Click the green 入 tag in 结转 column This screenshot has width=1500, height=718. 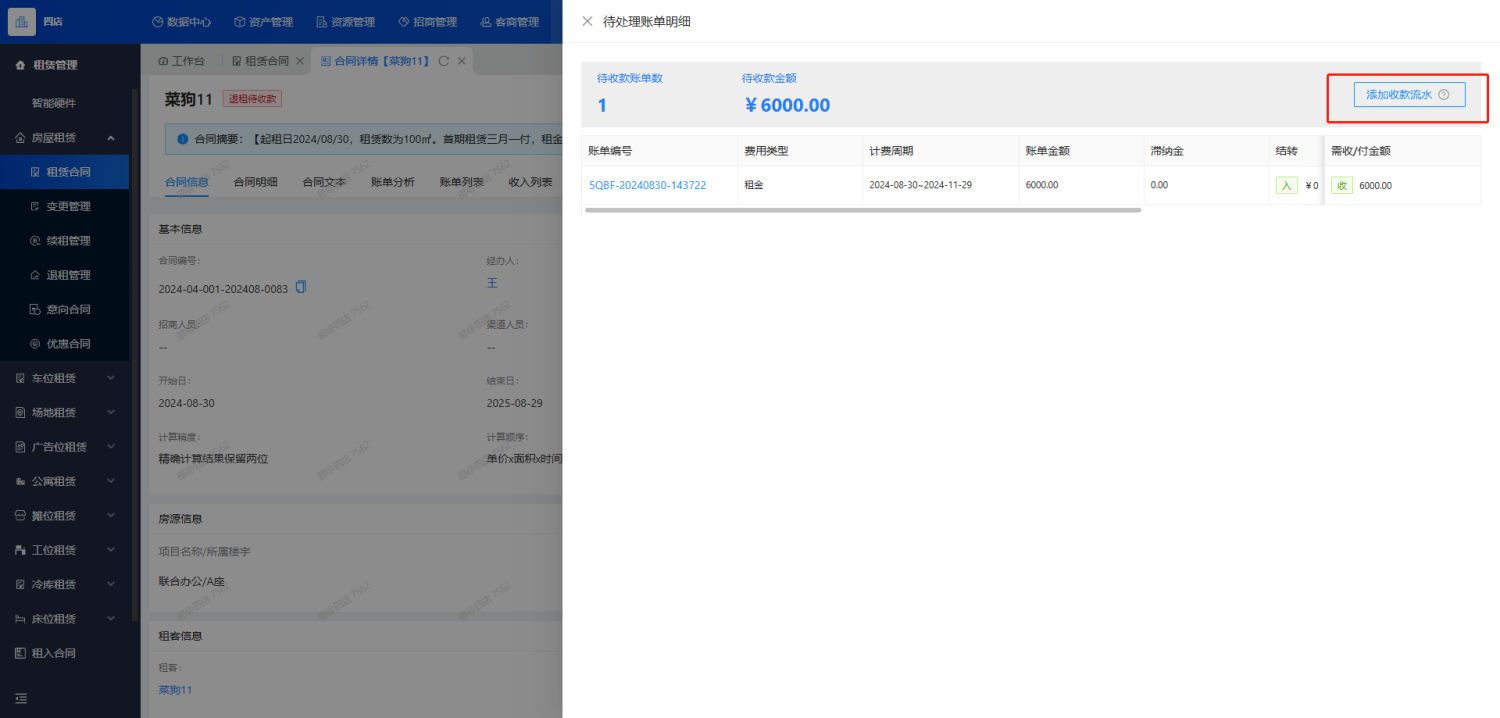(1286, 185)
